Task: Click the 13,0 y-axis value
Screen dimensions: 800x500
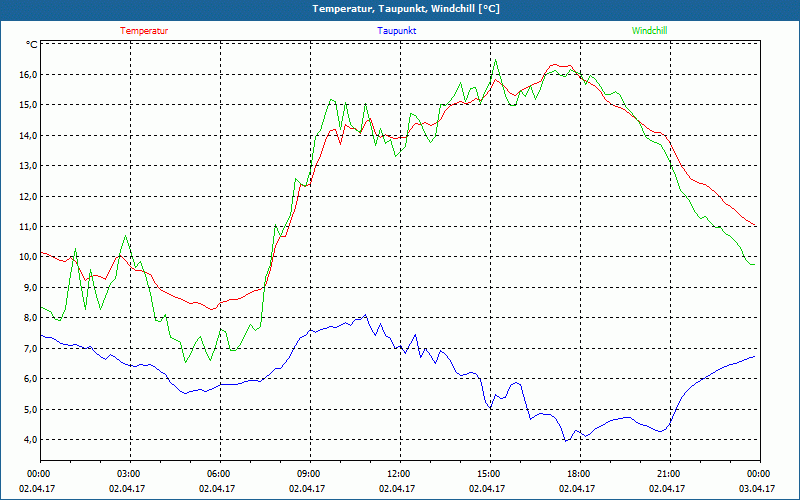Action: click(29, 166)
